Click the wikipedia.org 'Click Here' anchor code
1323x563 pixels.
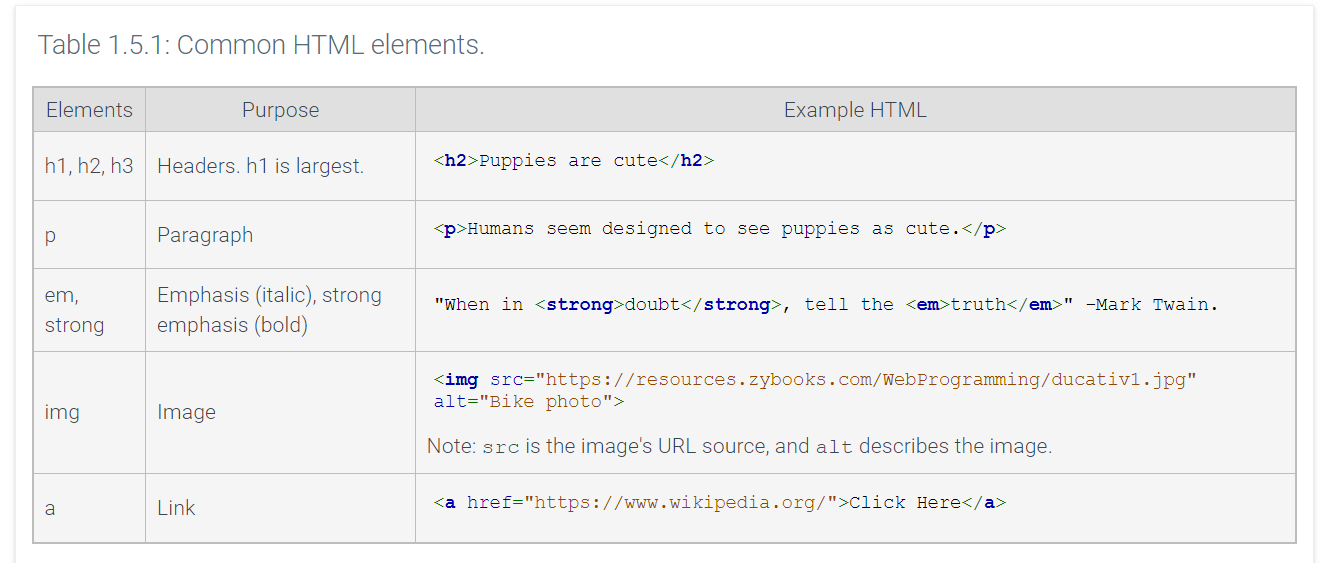click(x=719, y=503)
